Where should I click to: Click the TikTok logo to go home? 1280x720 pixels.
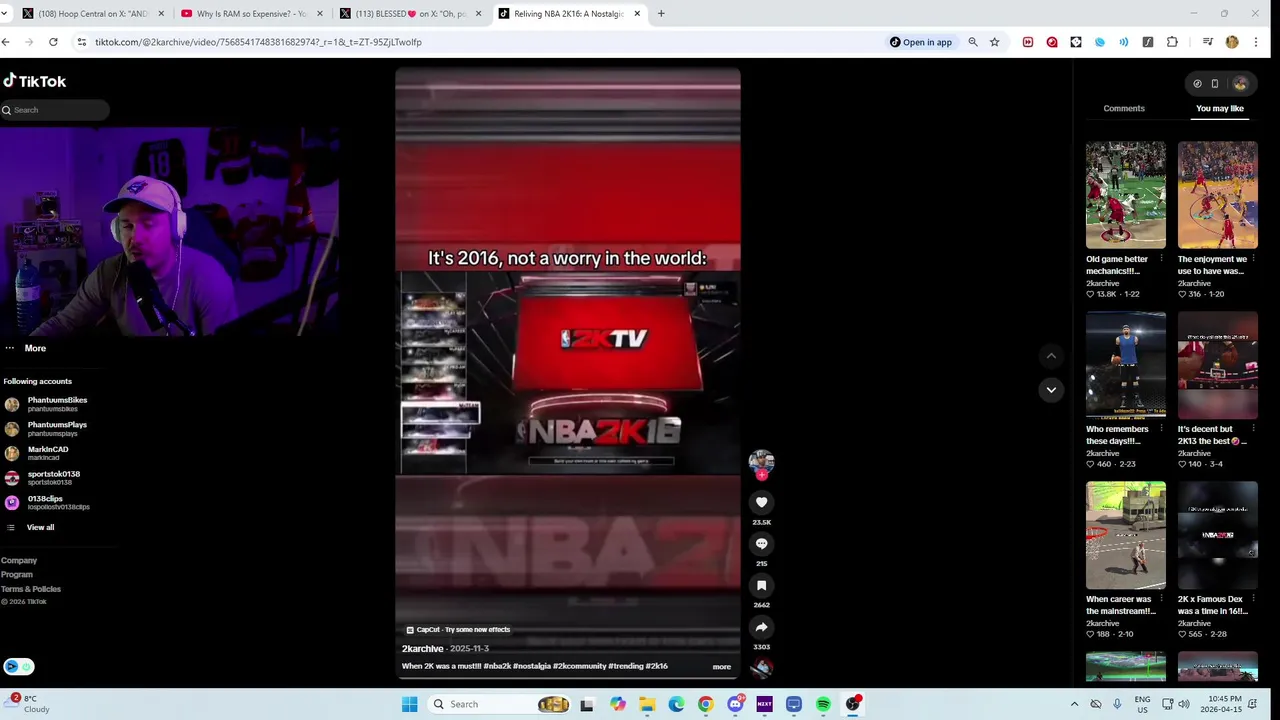[x=35, y=81]
